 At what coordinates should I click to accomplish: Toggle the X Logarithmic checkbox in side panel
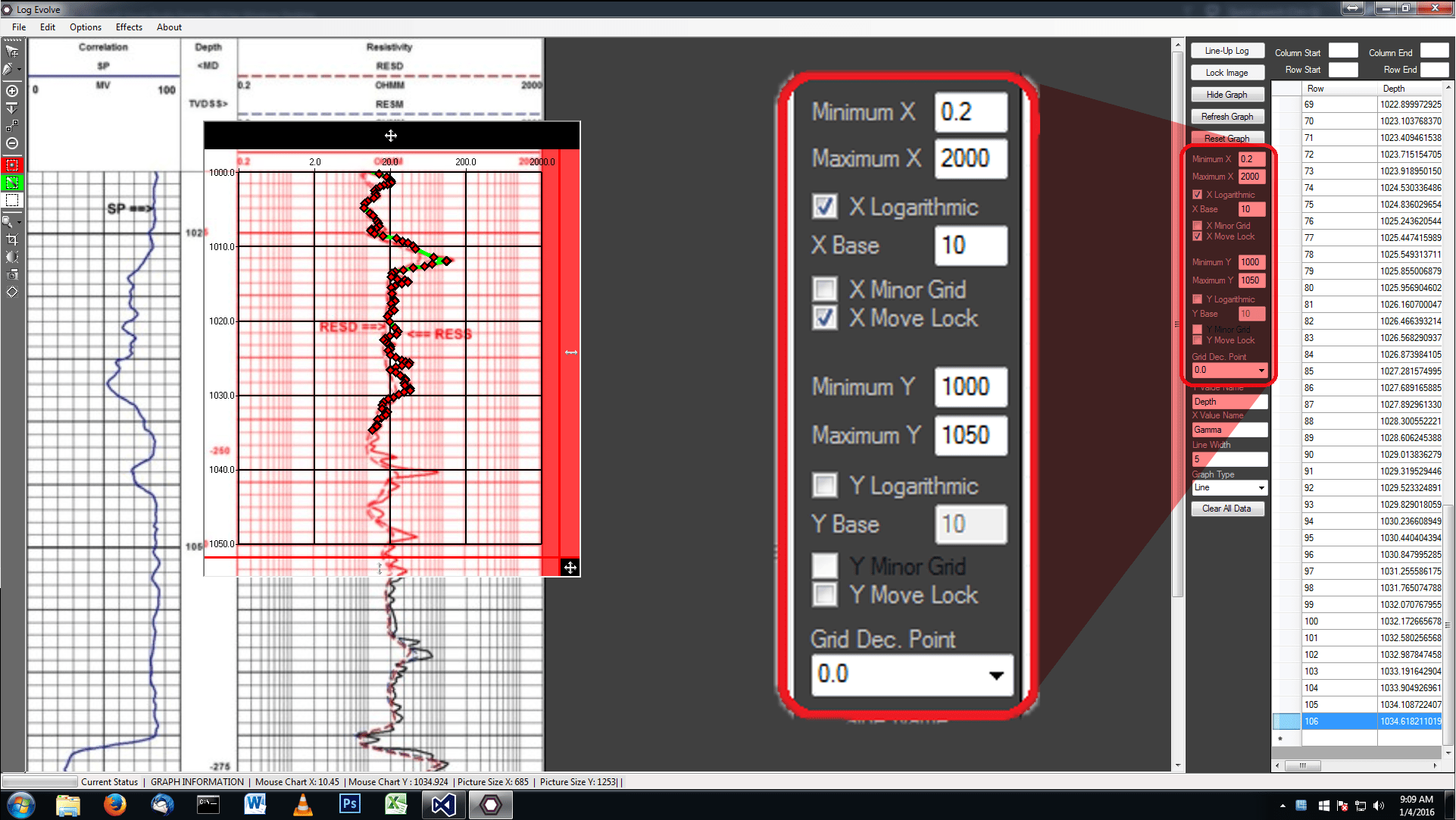pos(1198,195)
